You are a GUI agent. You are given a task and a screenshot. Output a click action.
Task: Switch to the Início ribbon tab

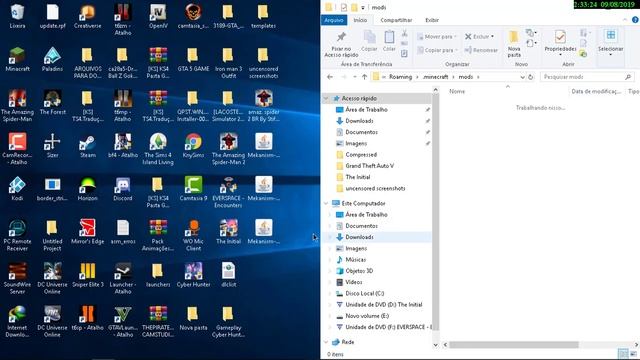360,20
